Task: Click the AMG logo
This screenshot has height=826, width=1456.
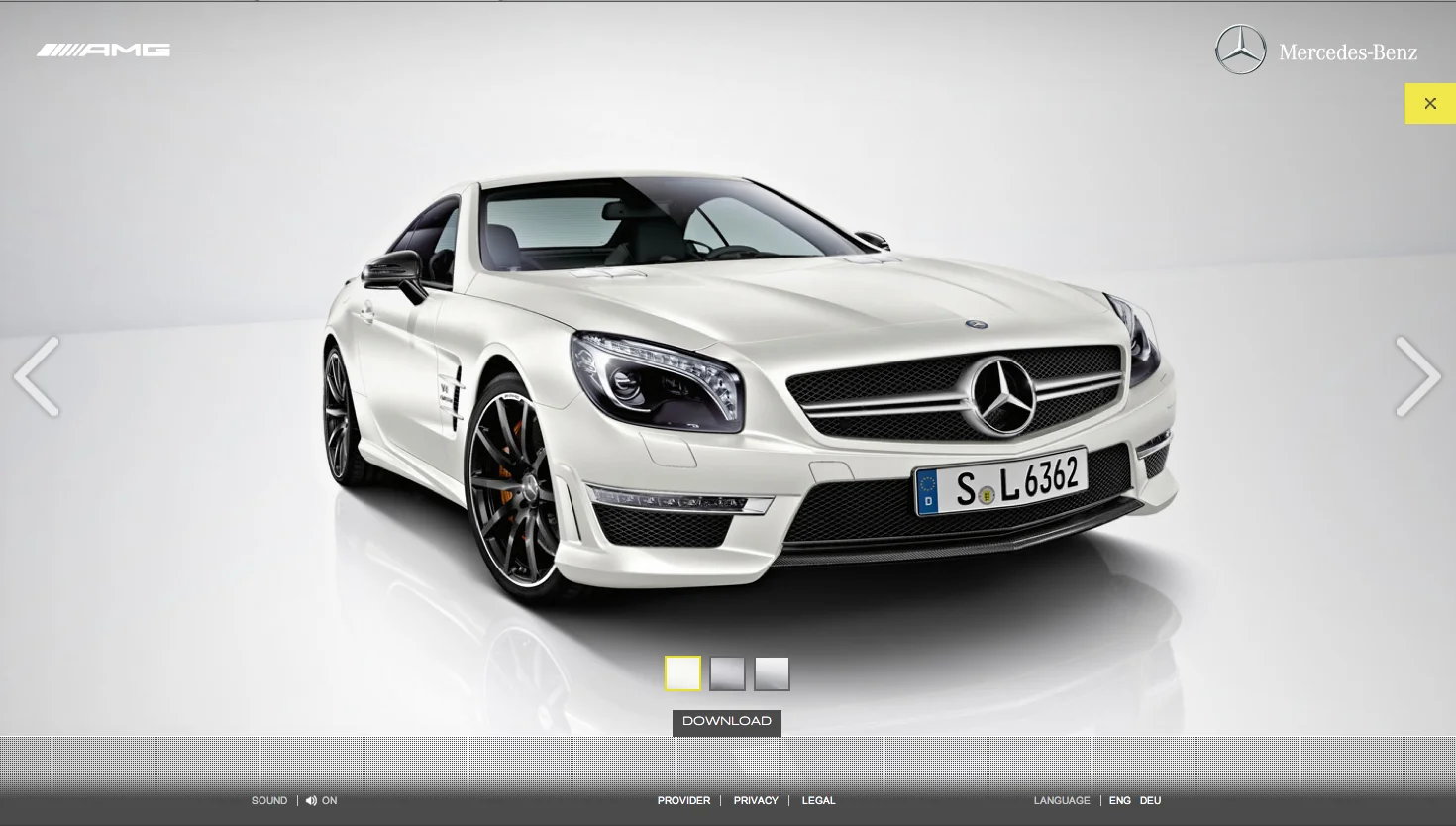Action: (x=103, y=50)
